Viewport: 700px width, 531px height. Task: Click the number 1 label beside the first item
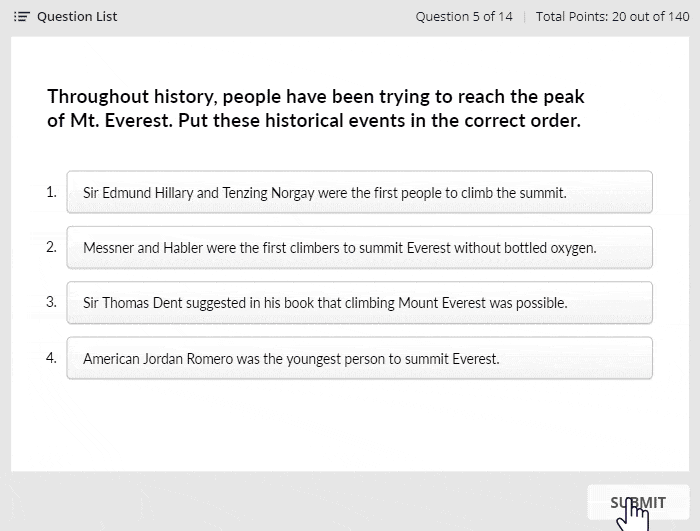pyautogui.click(x=51, y=192)
